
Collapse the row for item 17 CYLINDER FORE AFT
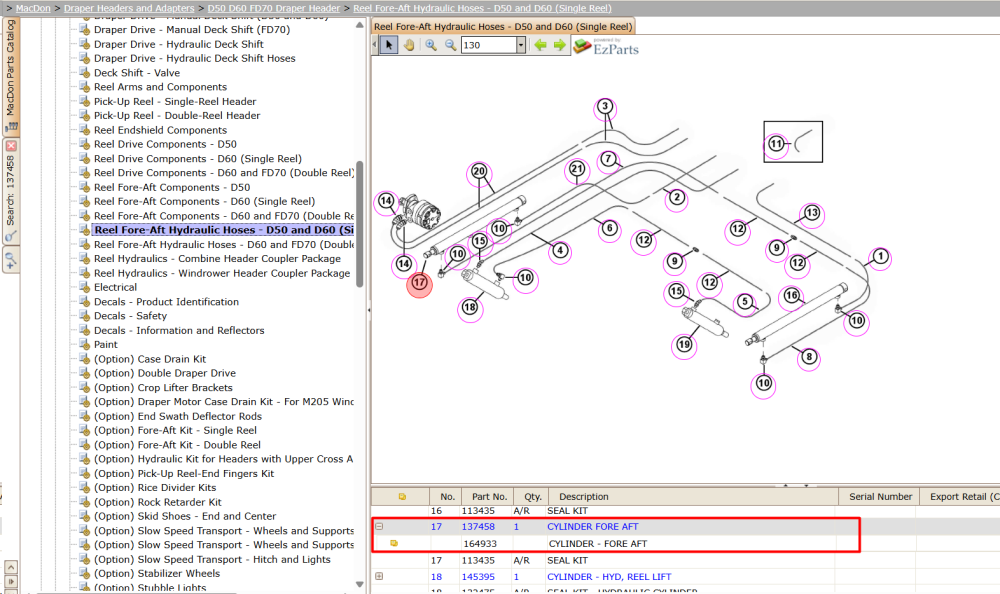(x=379, y=527)
